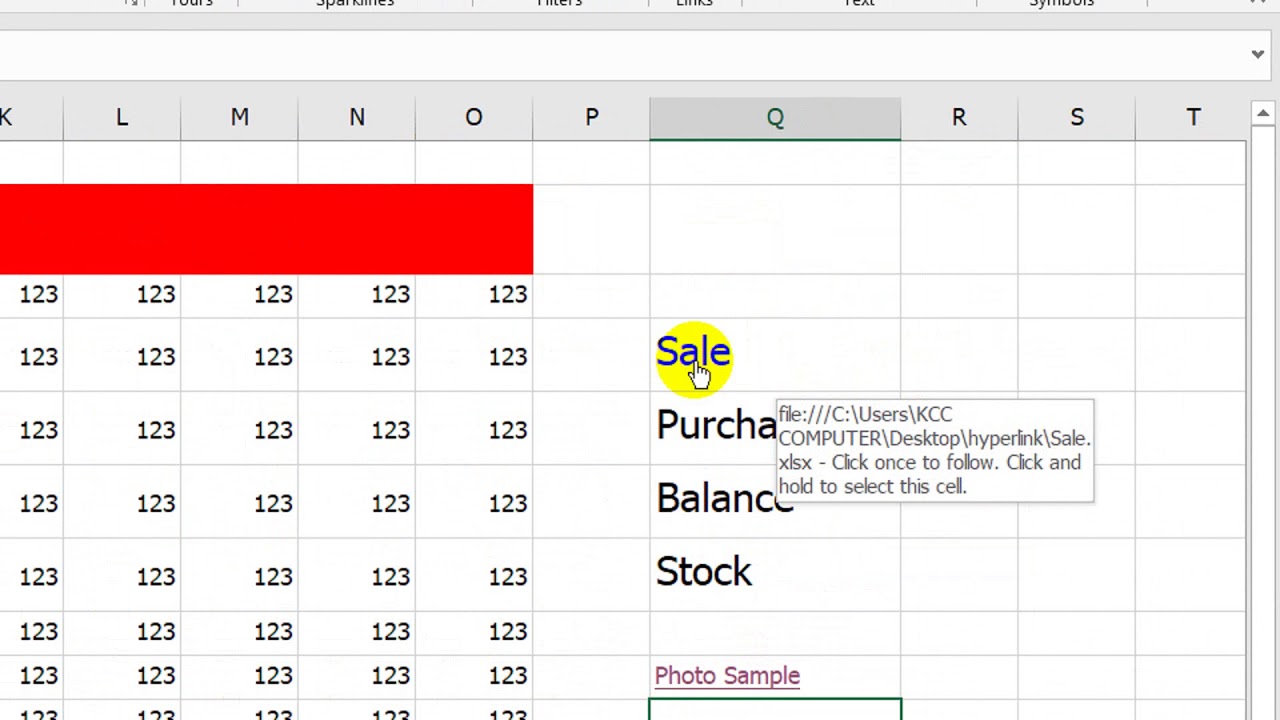Click cell with 123 in column O beside the Sale row

(x=474, y=357)
